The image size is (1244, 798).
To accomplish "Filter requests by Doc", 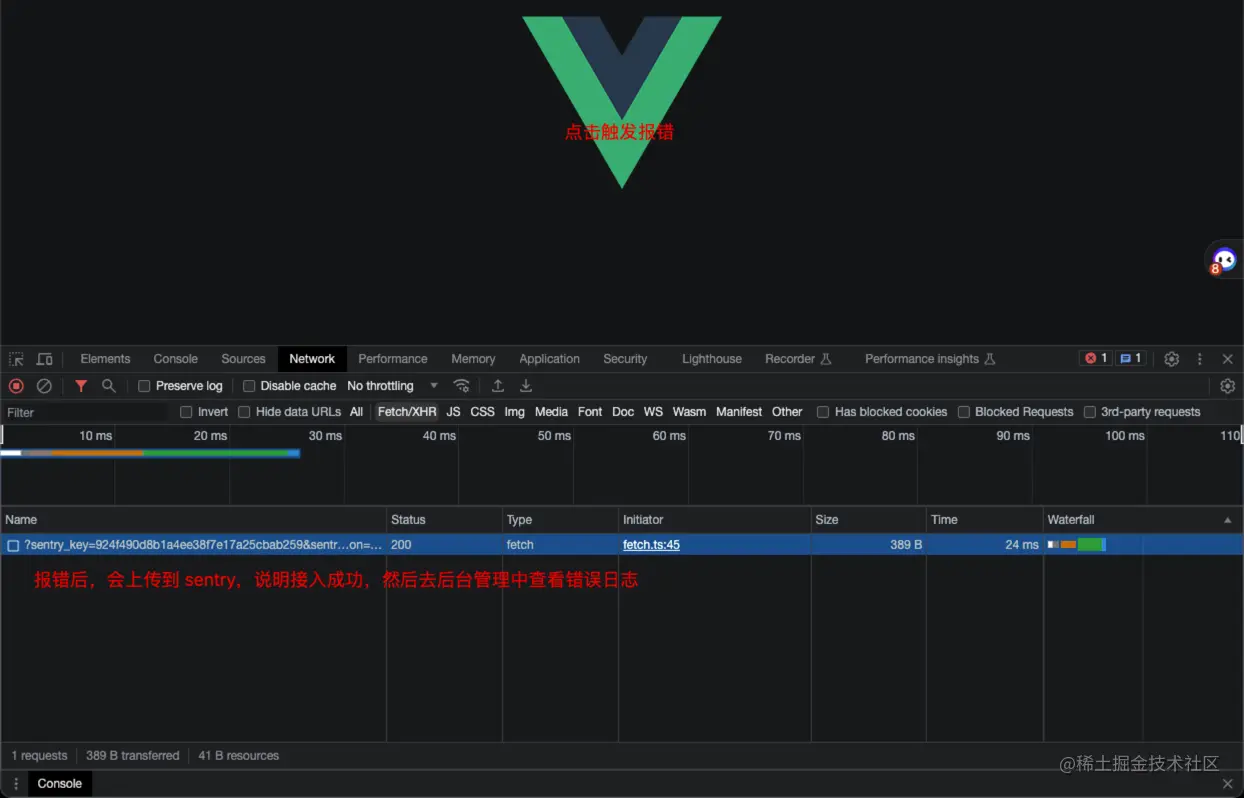I will [623, 412].
